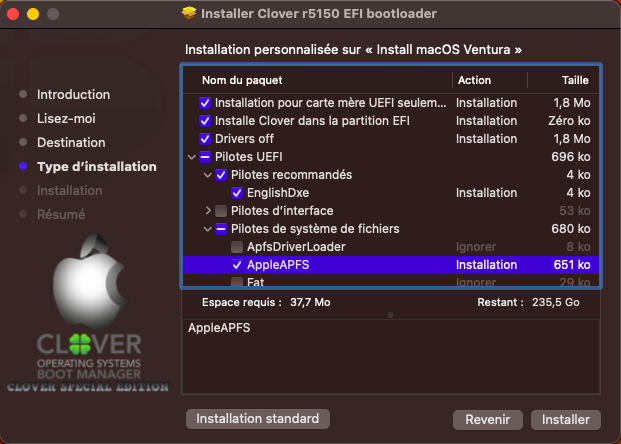Click the Zéro ko size value

point(569,121)
